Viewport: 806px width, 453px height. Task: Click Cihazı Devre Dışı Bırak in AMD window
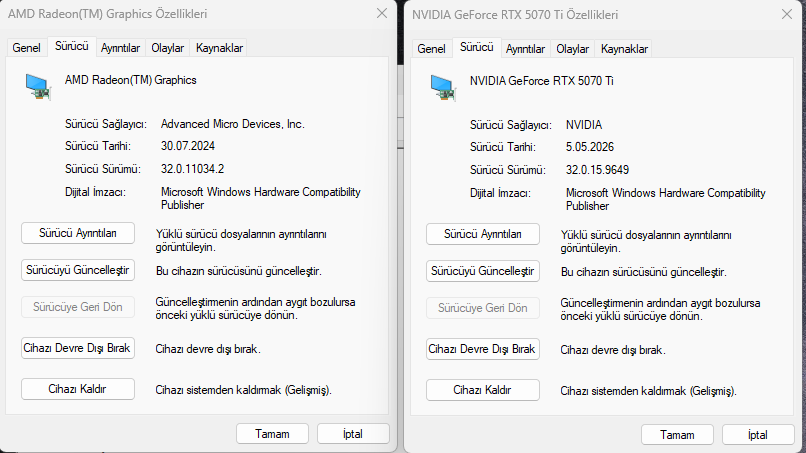[78, 348]
